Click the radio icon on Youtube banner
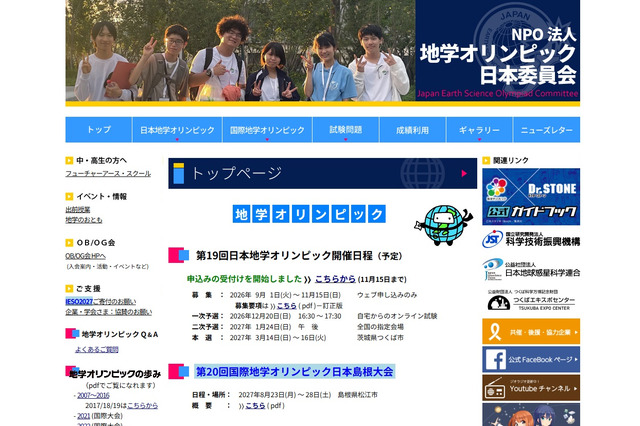The image size is (640, 426). 495,388
